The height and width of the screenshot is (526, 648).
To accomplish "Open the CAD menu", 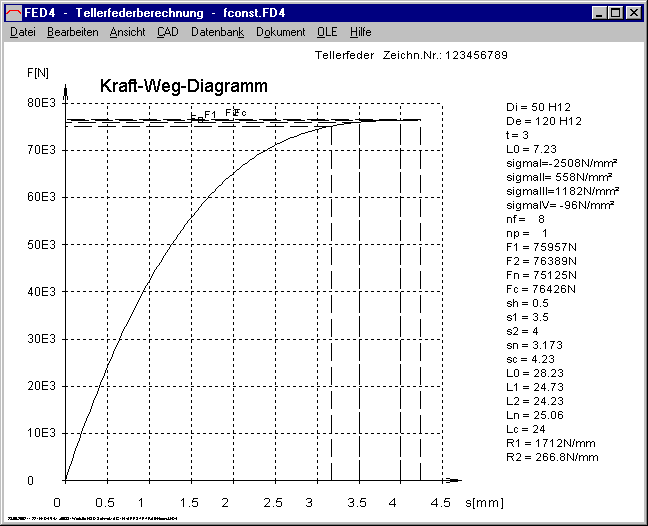I will pos(168,32).
